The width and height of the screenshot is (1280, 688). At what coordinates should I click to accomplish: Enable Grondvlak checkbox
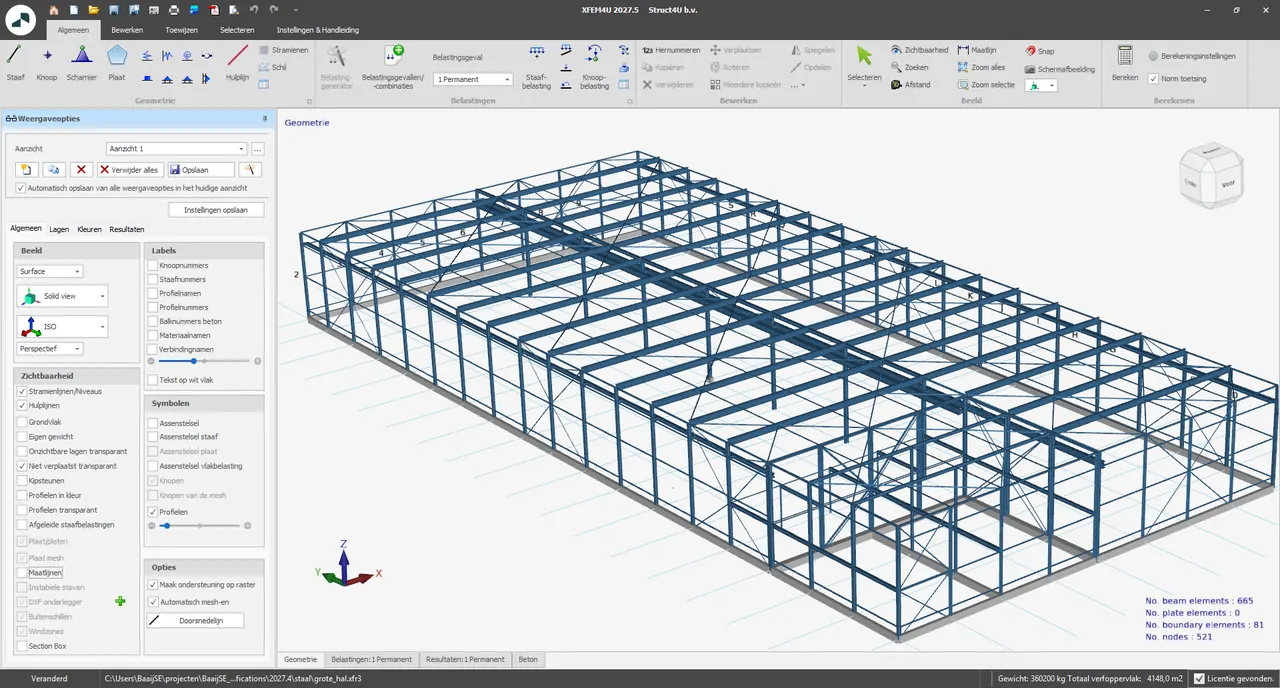point(22,421)
